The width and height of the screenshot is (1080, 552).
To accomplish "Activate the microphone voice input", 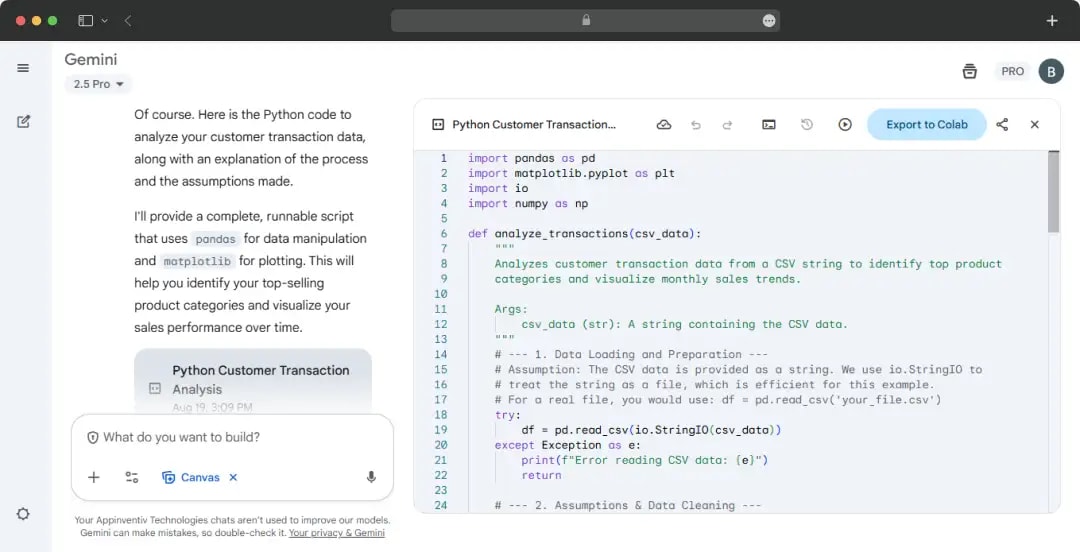I will point(371,477).
